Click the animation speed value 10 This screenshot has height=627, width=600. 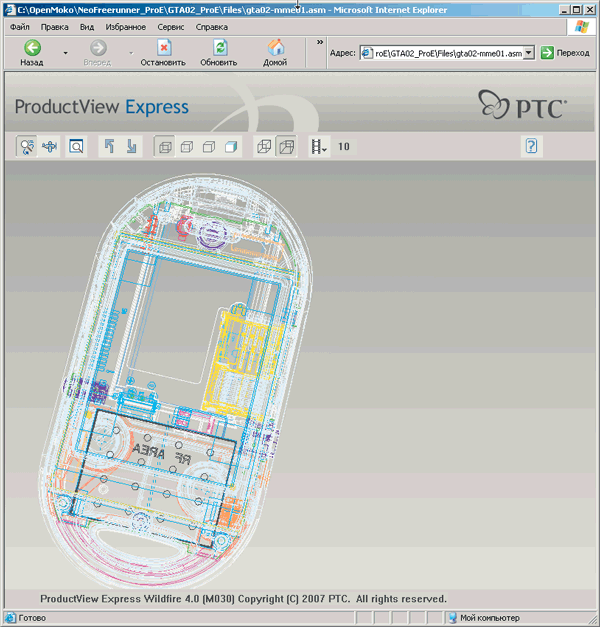(x=344, y=147)
